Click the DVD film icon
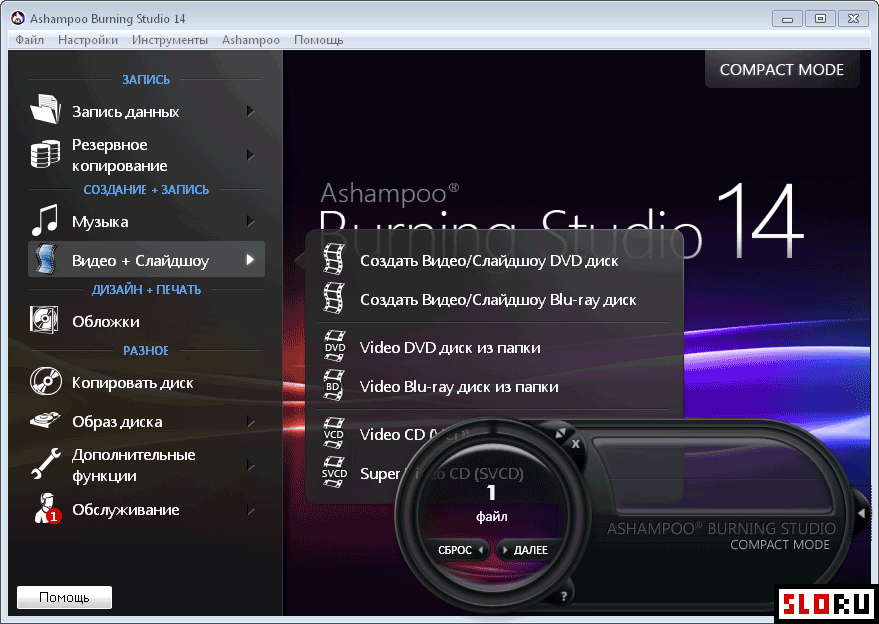Viewport: 879px width, 624px height. pyautogui.click(x=335, y=346)
